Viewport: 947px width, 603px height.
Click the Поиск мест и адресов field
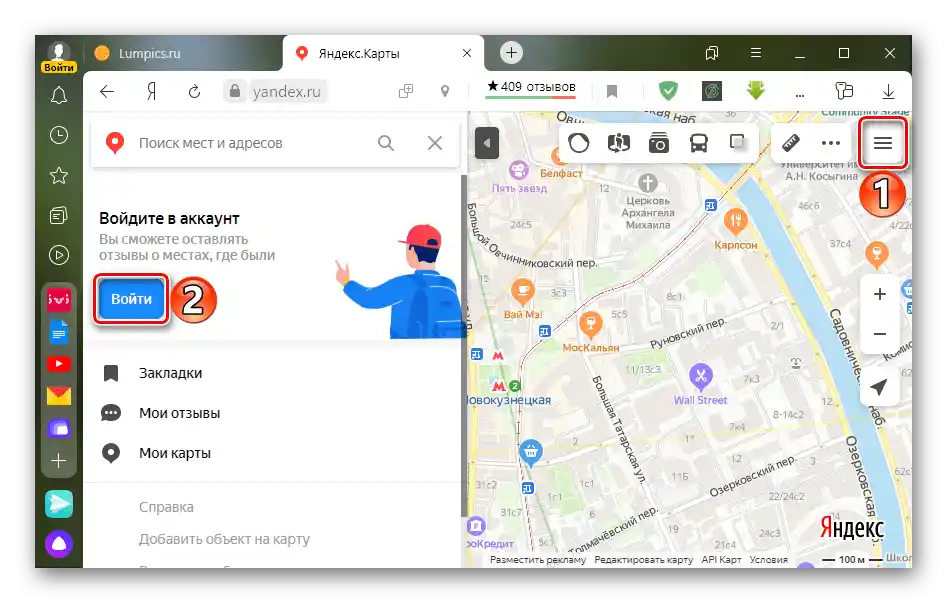pos(251,143)
